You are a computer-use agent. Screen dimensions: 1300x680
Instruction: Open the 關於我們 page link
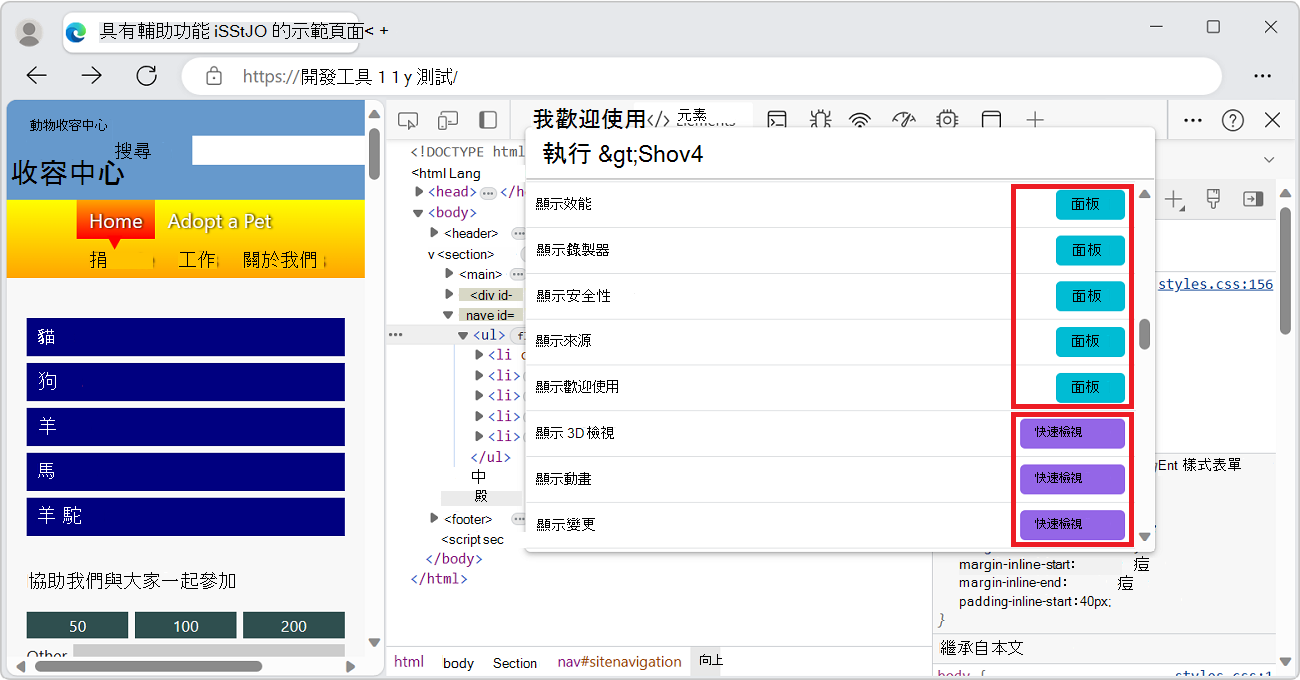point(280,260)
